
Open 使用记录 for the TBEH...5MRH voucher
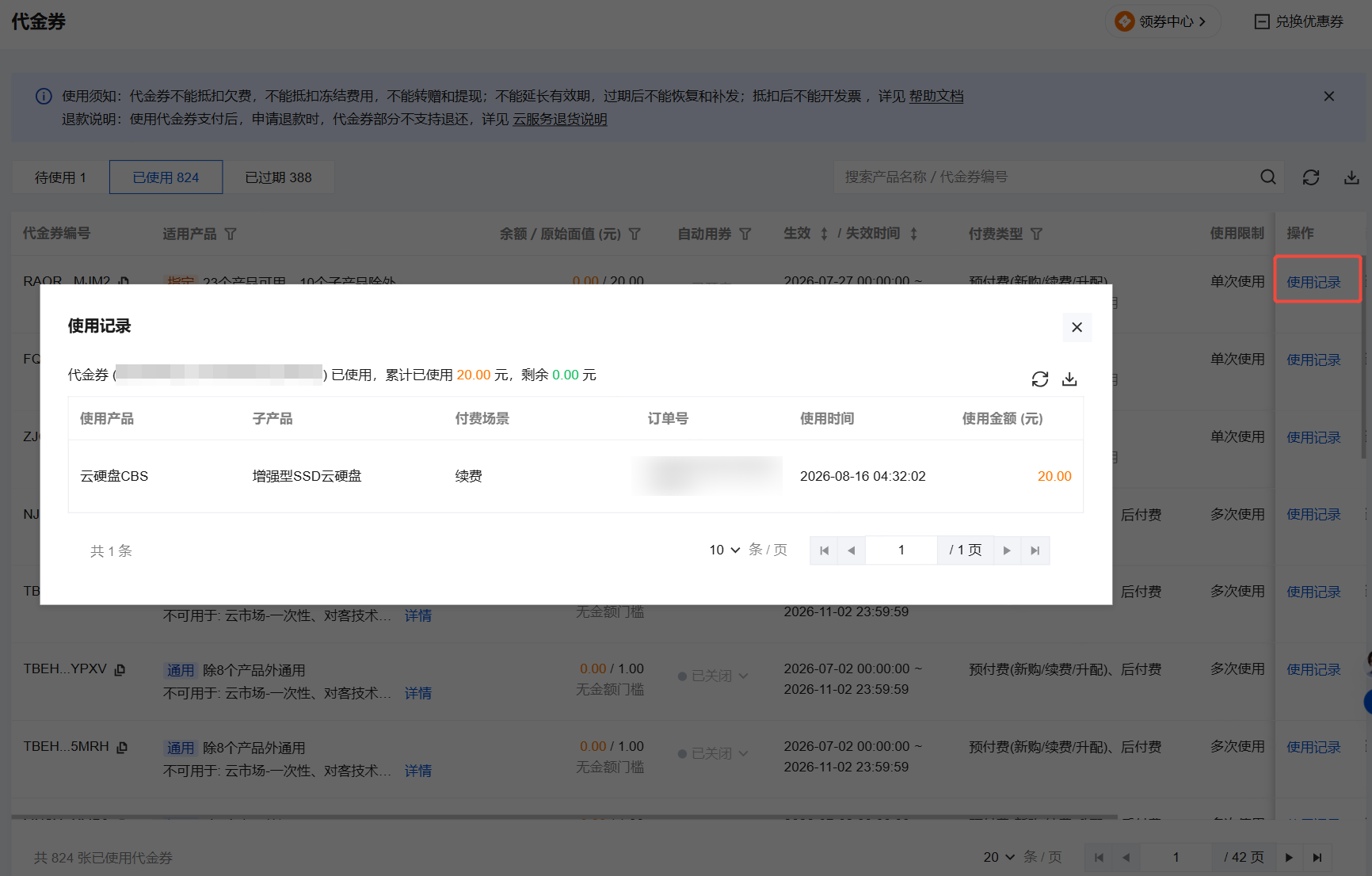(x=1313, y=747)
